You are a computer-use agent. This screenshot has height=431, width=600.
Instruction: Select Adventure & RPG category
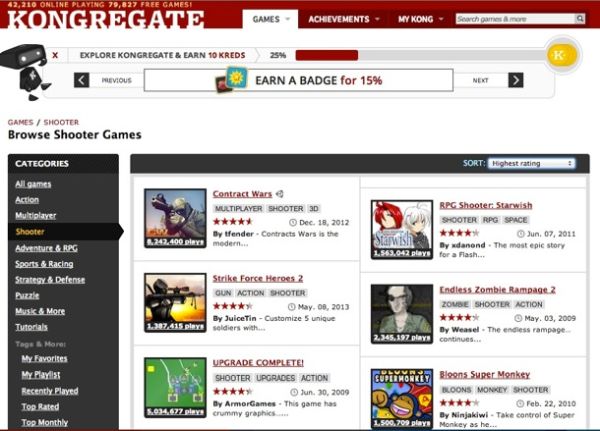pos(46,248)
